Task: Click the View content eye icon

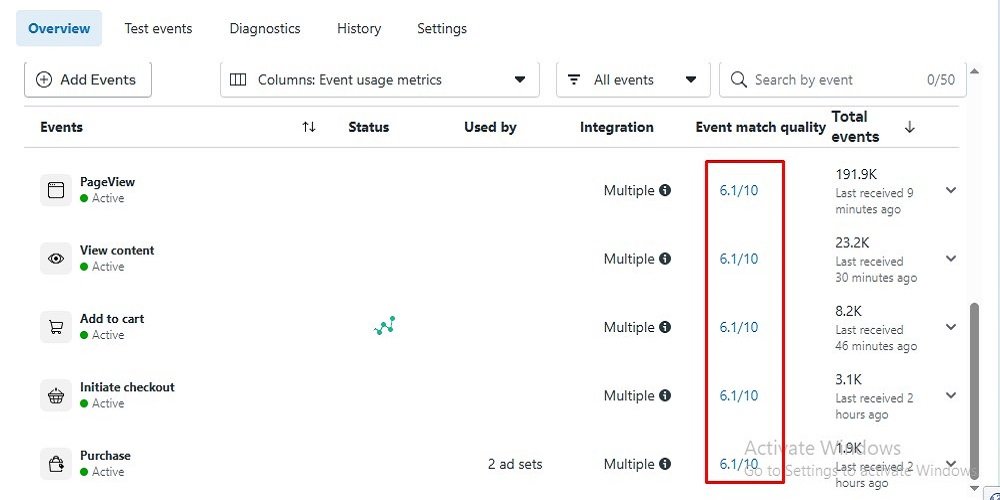Action: pyautogui.click(x=56, y=259)
